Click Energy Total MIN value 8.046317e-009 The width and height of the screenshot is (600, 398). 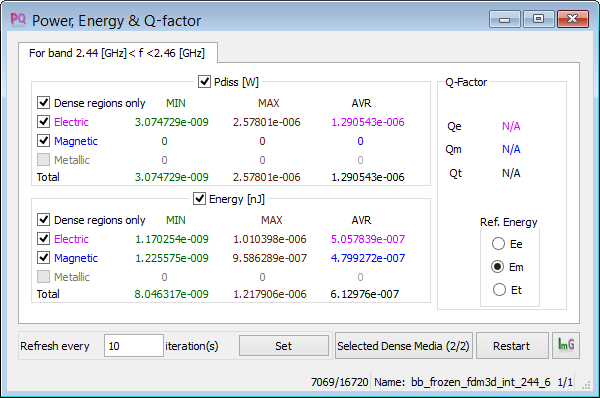coord(171,294)
